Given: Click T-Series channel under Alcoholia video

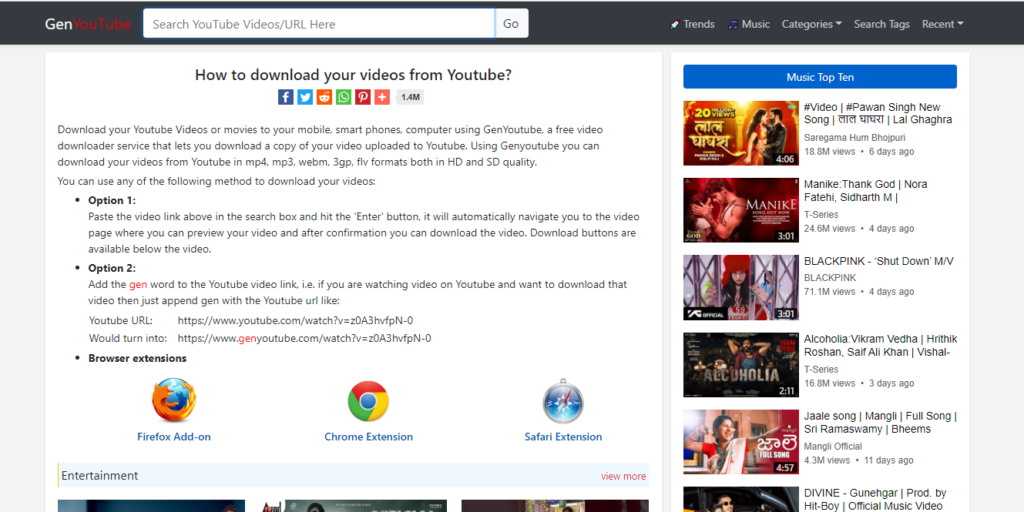Looking at the screenshot, I should [821, 370].
